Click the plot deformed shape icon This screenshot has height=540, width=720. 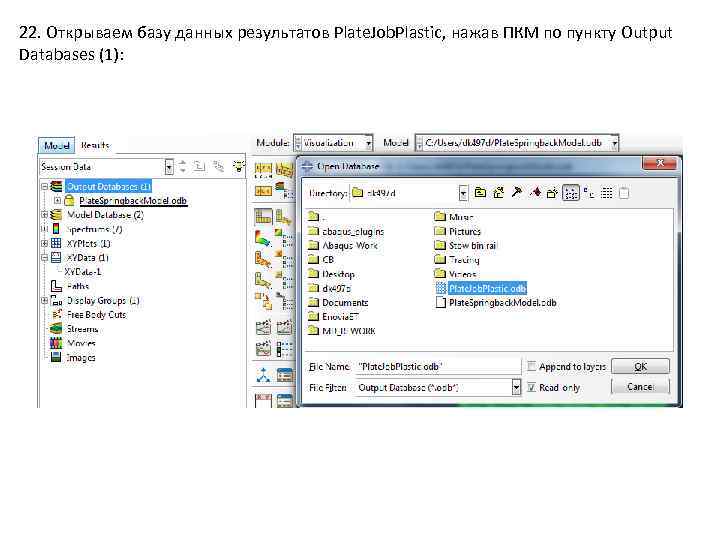[x=284, y=216]
